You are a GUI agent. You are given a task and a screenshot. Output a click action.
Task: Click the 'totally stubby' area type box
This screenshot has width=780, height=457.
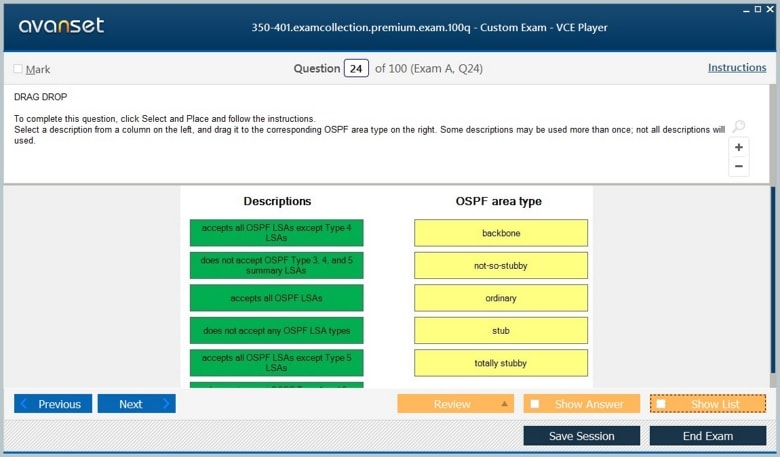501,363
